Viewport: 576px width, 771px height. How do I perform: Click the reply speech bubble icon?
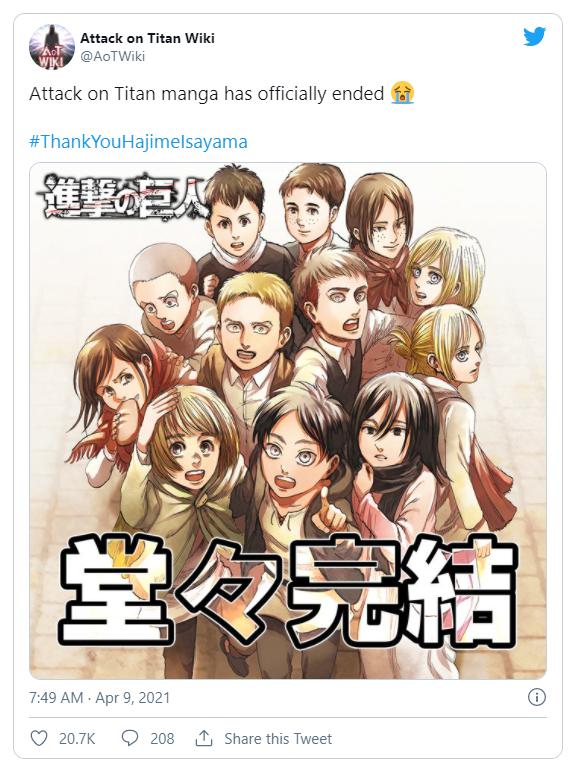pos(130,738)
